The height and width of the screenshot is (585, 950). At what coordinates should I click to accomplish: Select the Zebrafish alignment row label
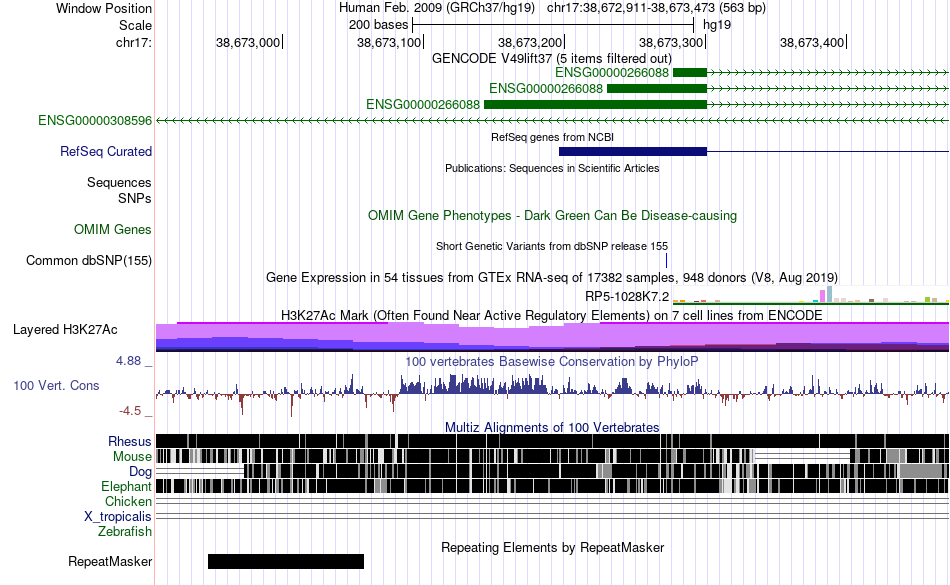click(125, 532)
